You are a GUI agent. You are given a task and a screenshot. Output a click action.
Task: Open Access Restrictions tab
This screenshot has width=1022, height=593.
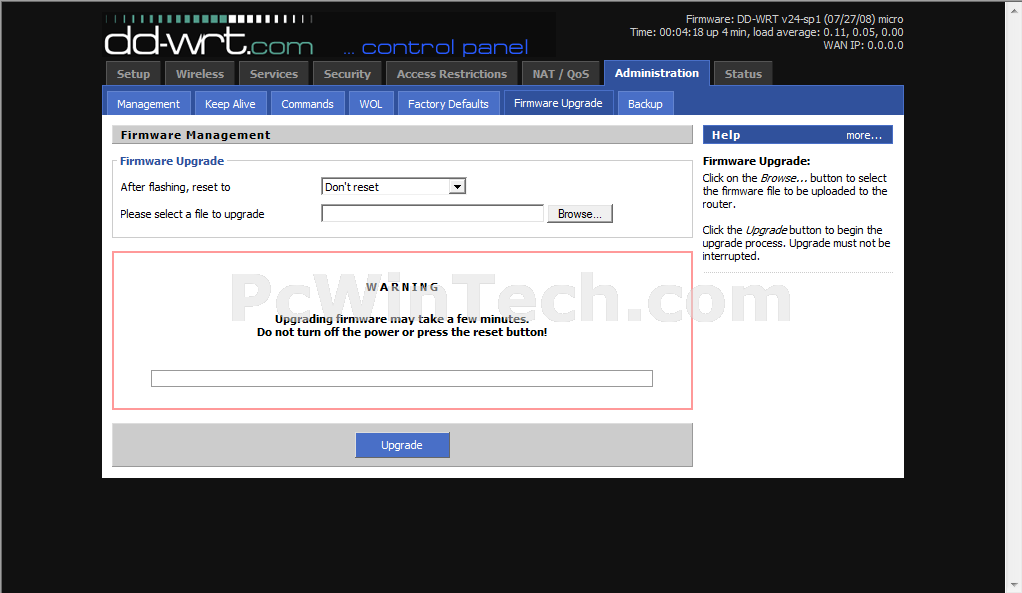(452, 74)
